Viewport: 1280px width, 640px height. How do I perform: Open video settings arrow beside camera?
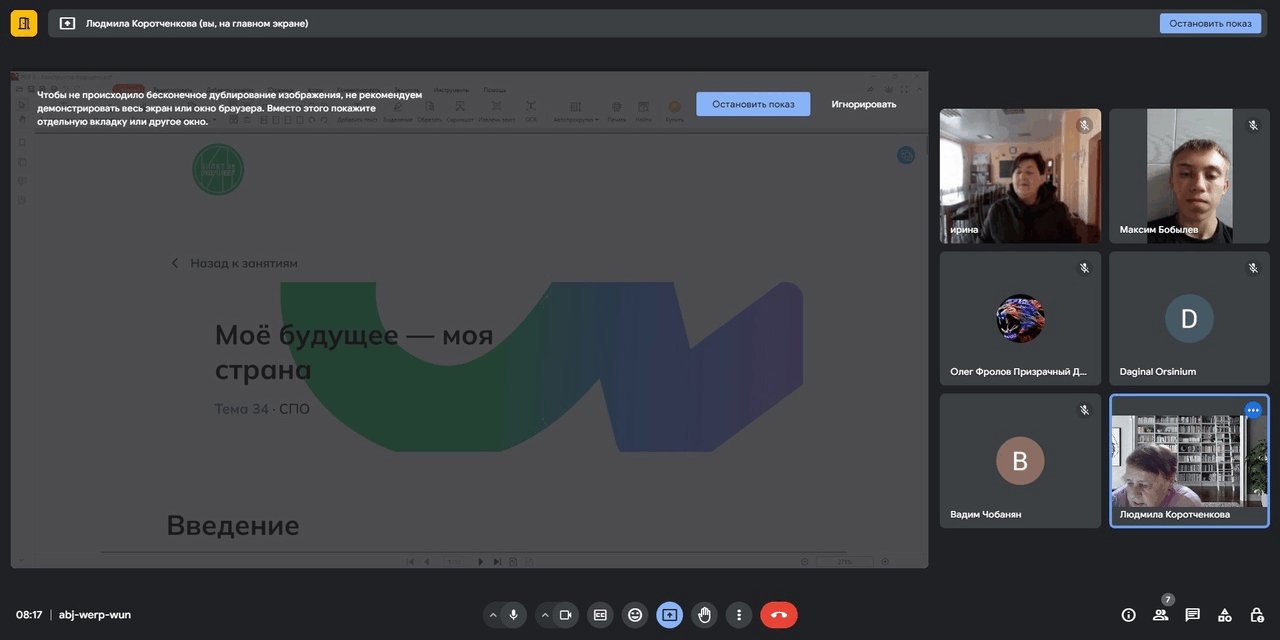pos(545,615)
